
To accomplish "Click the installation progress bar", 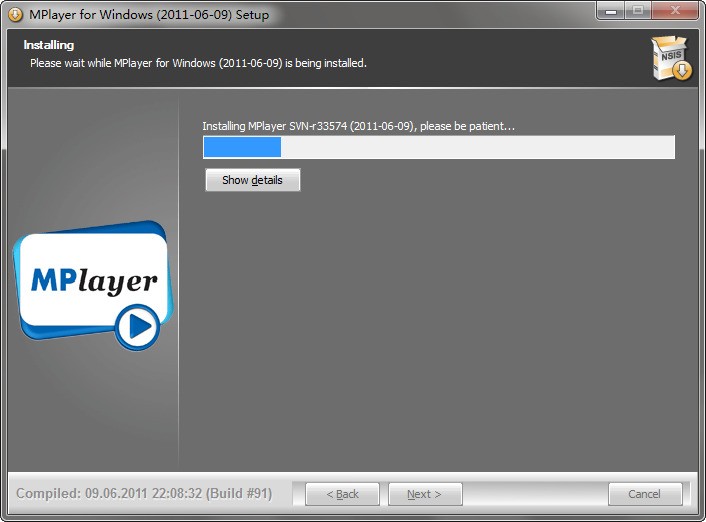I will pyautogui.click(x=439, y=147).
